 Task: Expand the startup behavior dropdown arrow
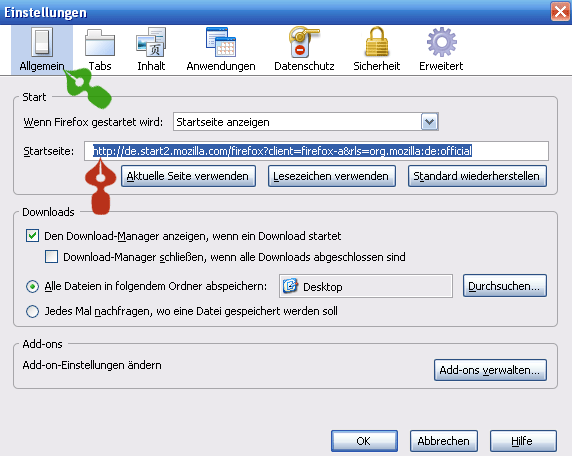(x=430, y=122)
